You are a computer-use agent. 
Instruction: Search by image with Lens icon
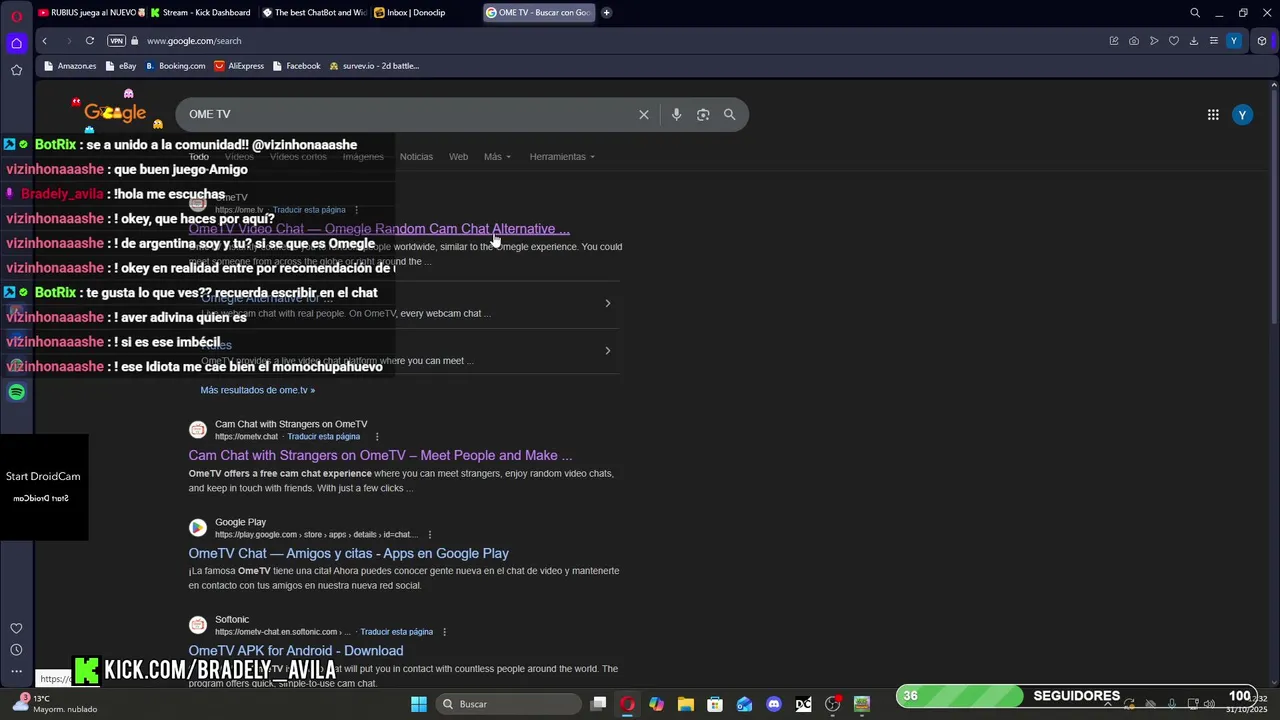click(x=703, y=114)
